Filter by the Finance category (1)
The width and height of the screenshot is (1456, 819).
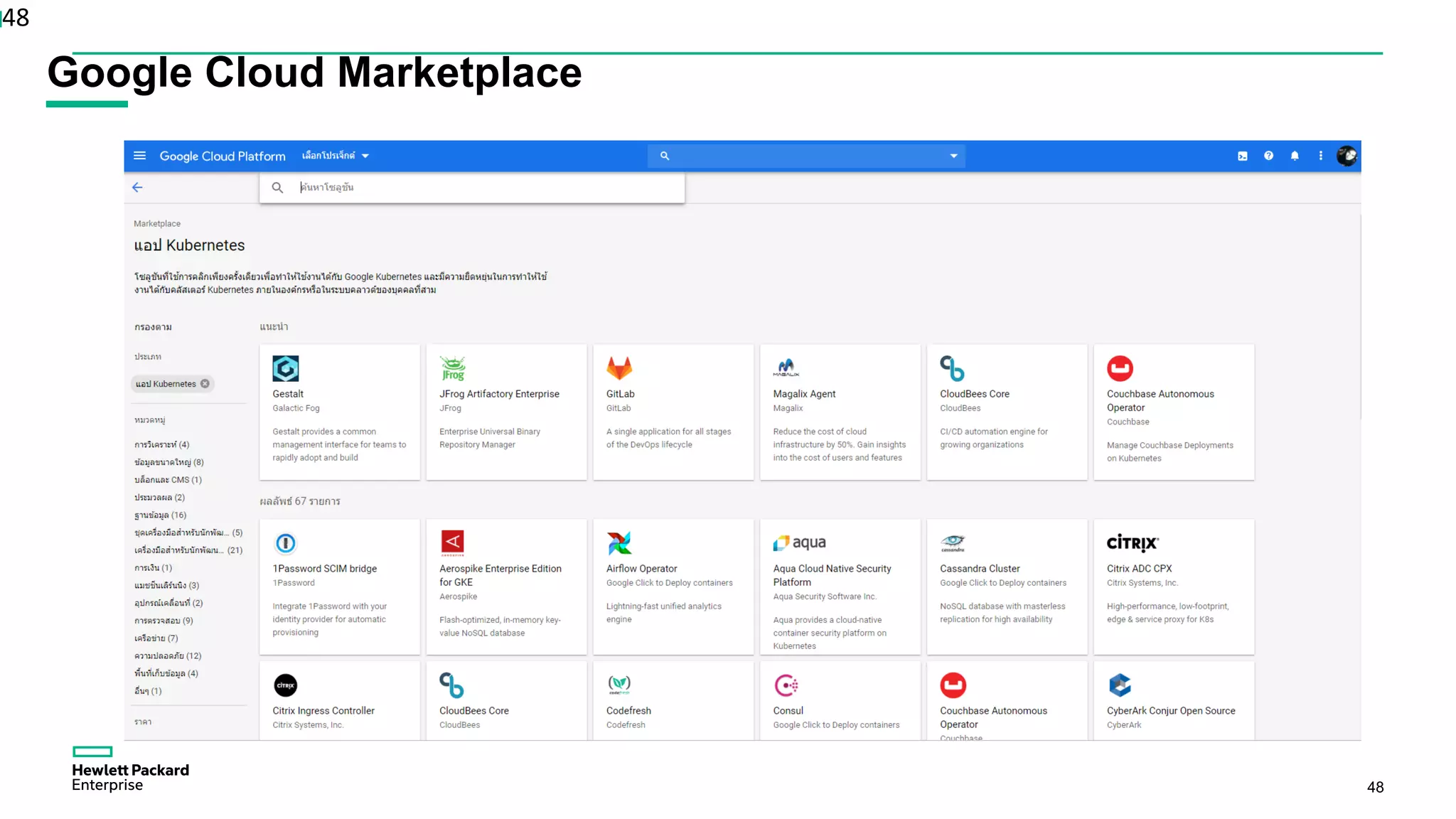[153, 568]
